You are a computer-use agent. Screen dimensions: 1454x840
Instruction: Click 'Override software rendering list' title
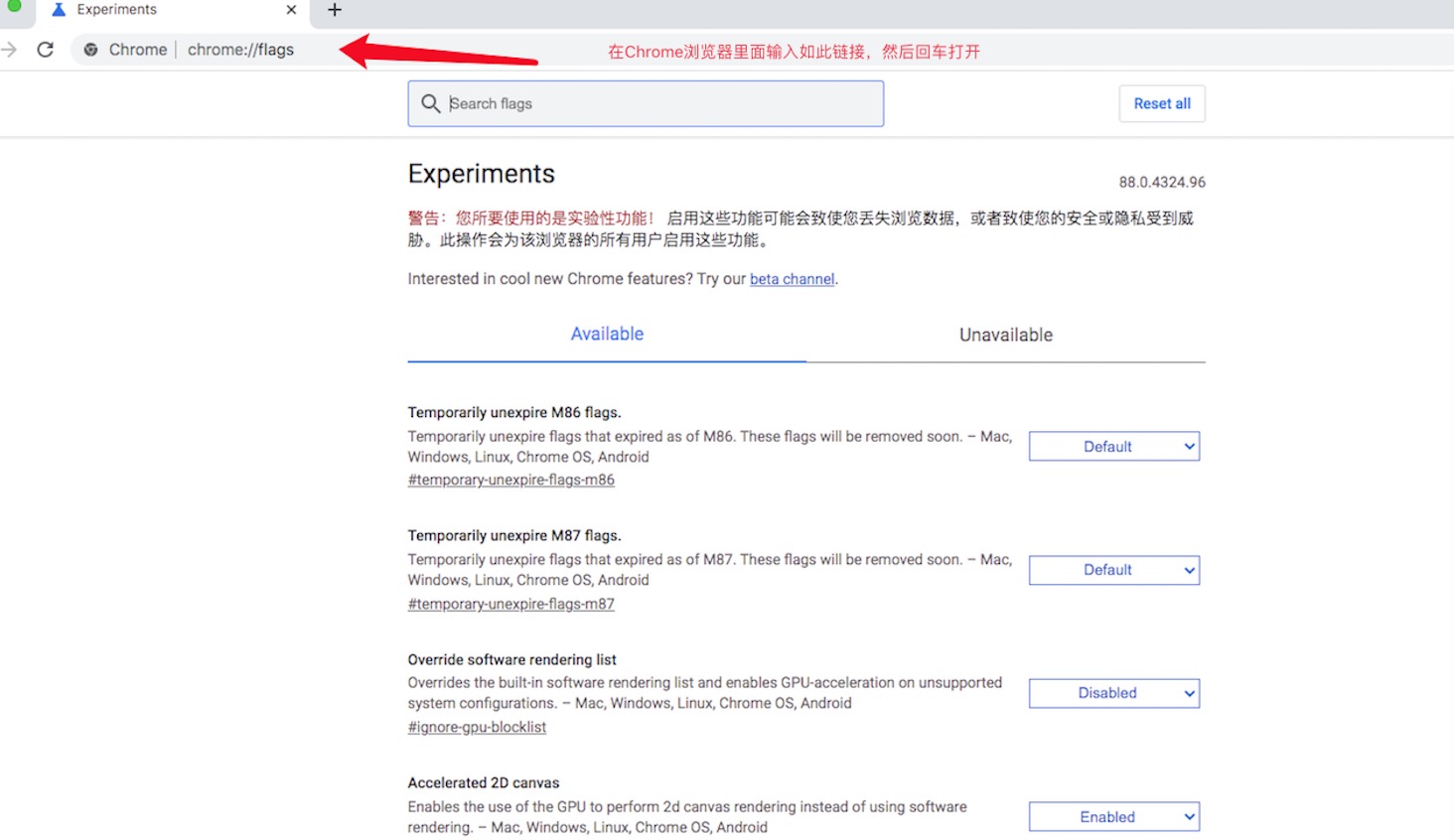click(512, 659)
